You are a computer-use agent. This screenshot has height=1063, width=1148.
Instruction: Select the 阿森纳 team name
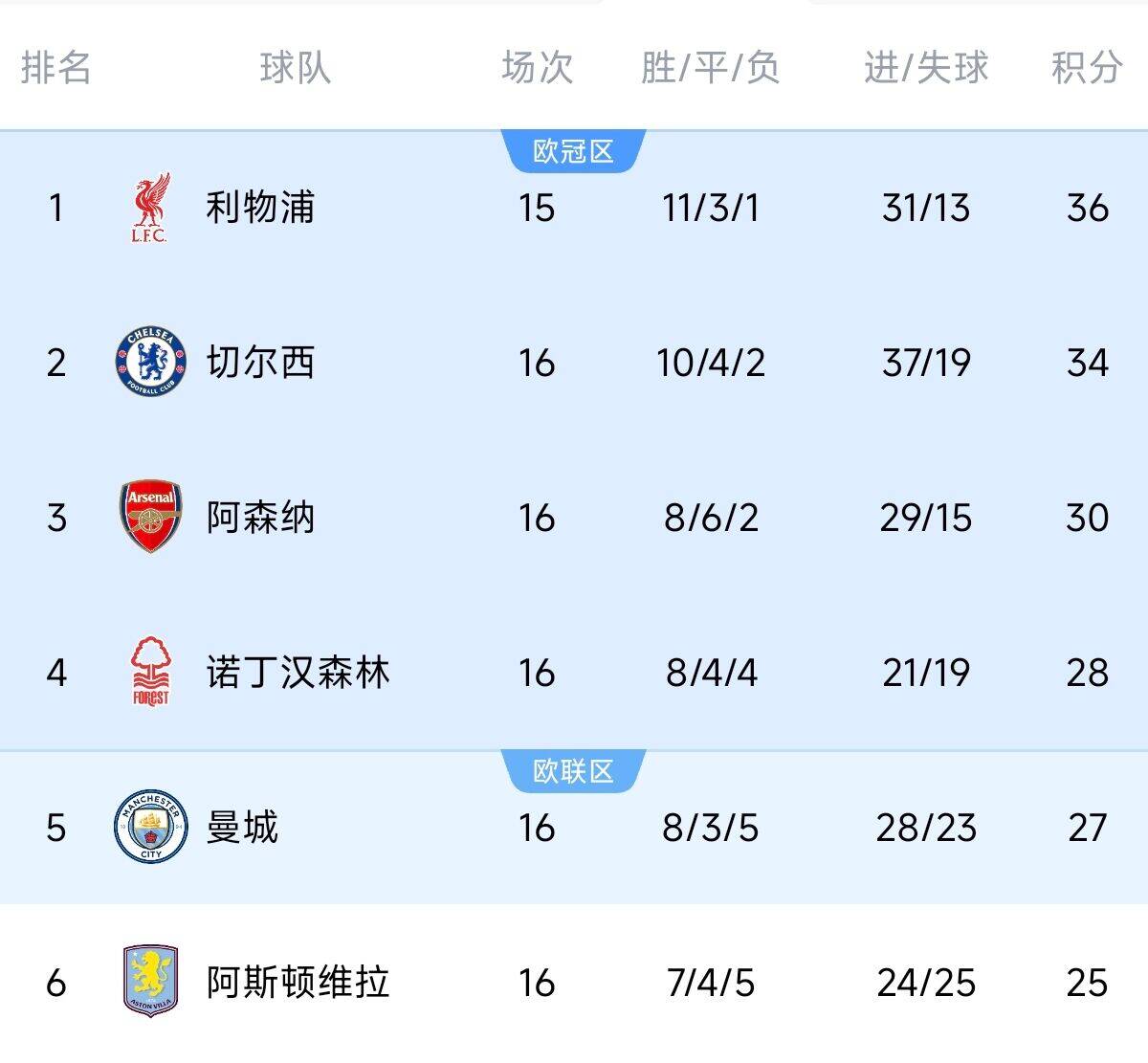(x=260, y=518)
